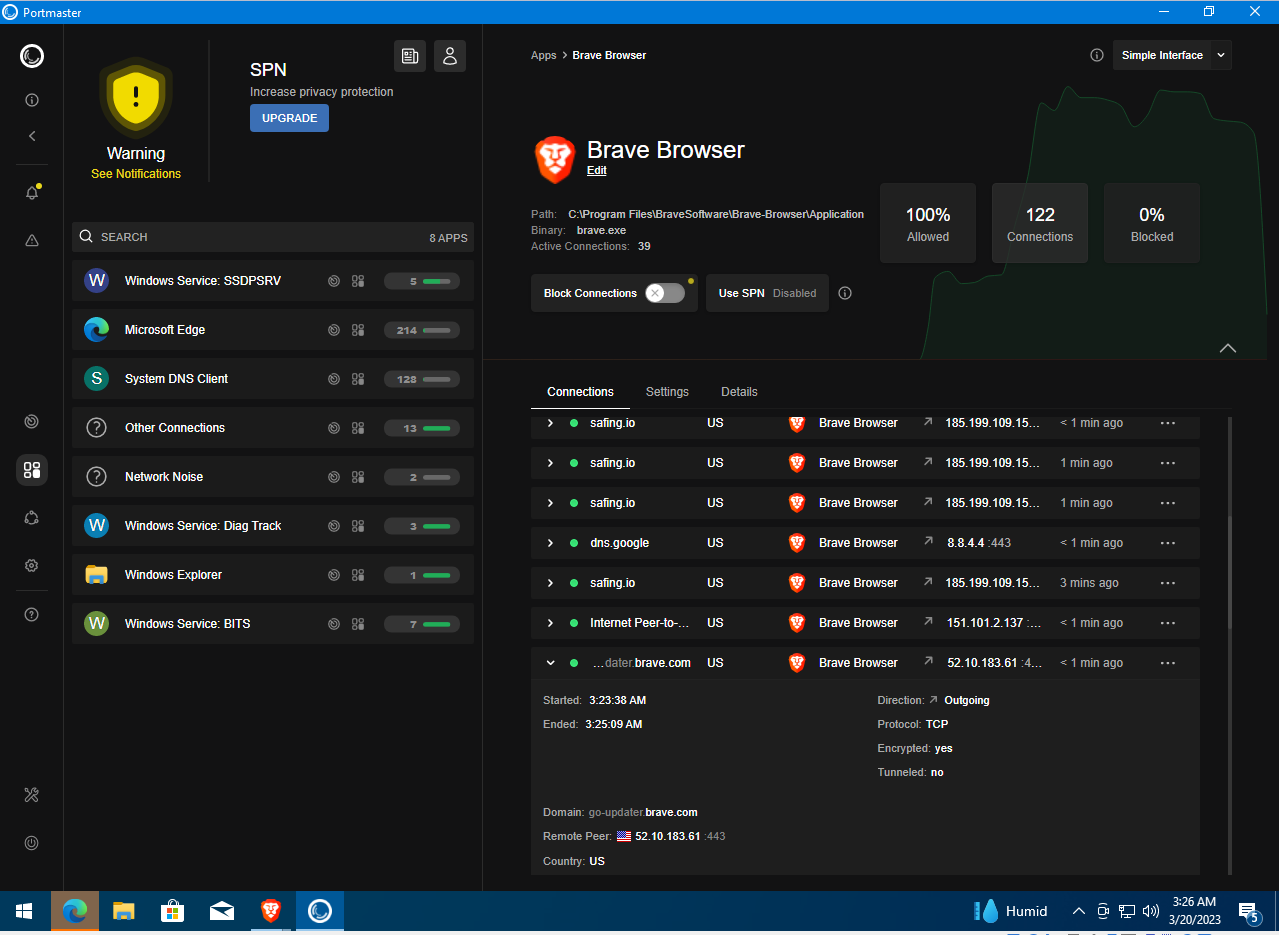Open Mail from the taskbar

[221, 911]
